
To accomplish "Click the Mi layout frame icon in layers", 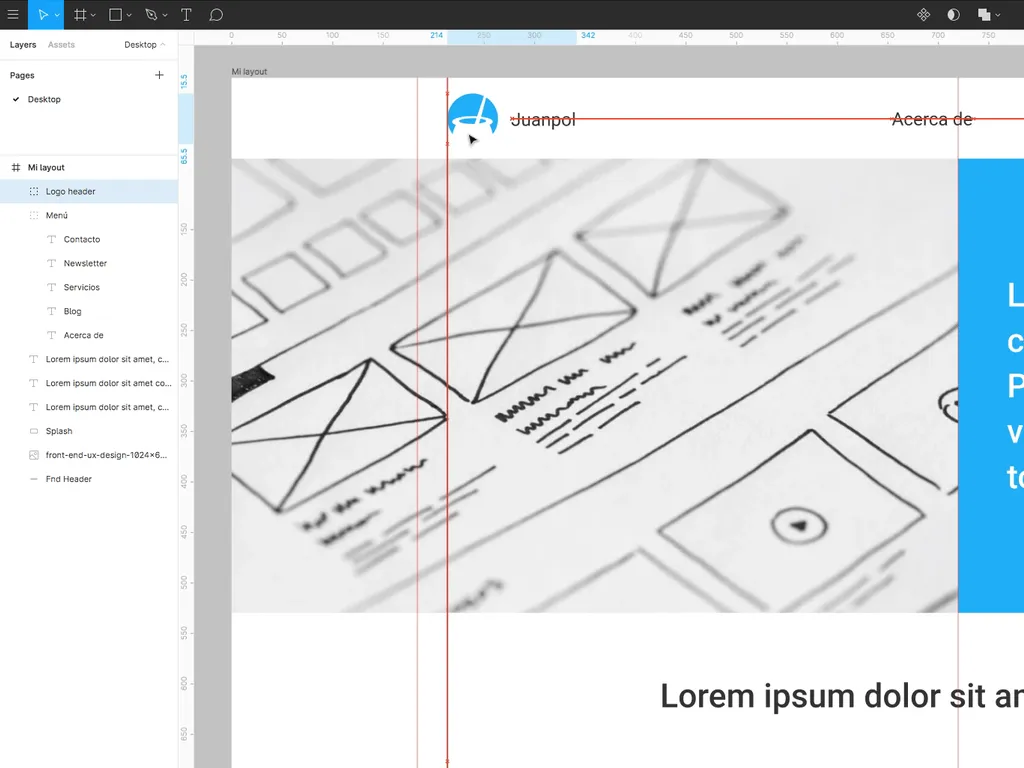I will point(16,167).
